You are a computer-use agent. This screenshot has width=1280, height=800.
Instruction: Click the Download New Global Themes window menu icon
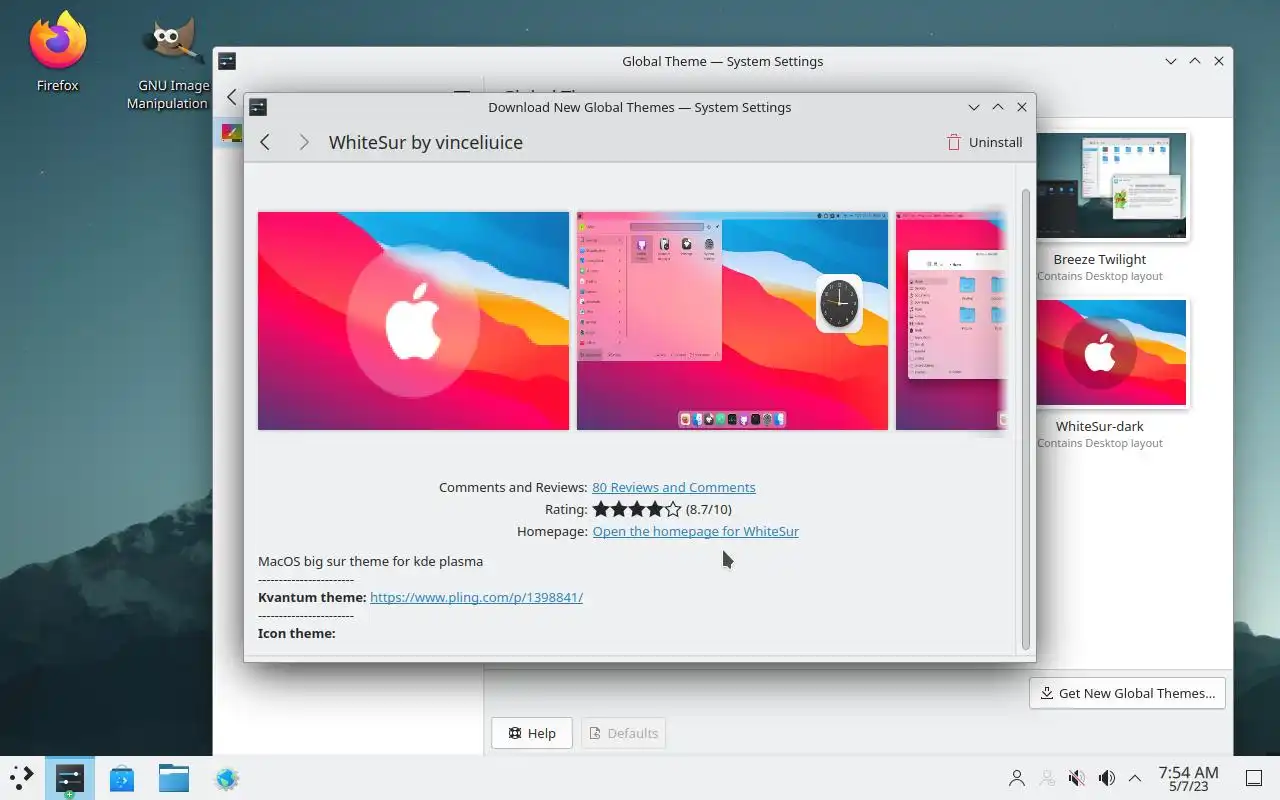click(x=258, y=107)
